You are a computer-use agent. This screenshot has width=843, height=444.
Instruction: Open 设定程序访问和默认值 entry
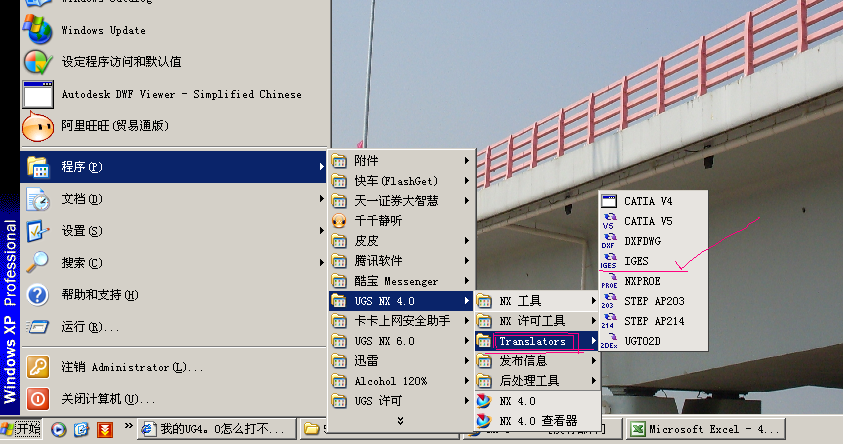(x=175, y=62)
